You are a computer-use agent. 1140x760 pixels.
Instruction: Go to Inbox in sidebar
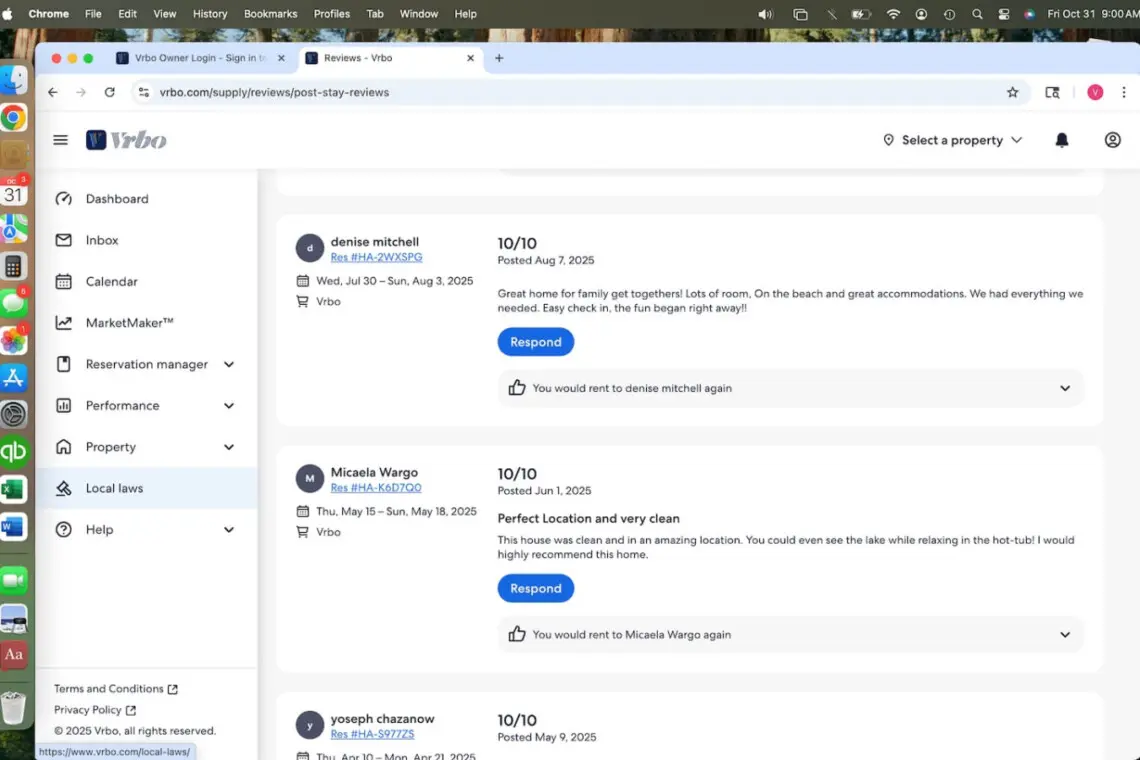click(x=101, y=240)
